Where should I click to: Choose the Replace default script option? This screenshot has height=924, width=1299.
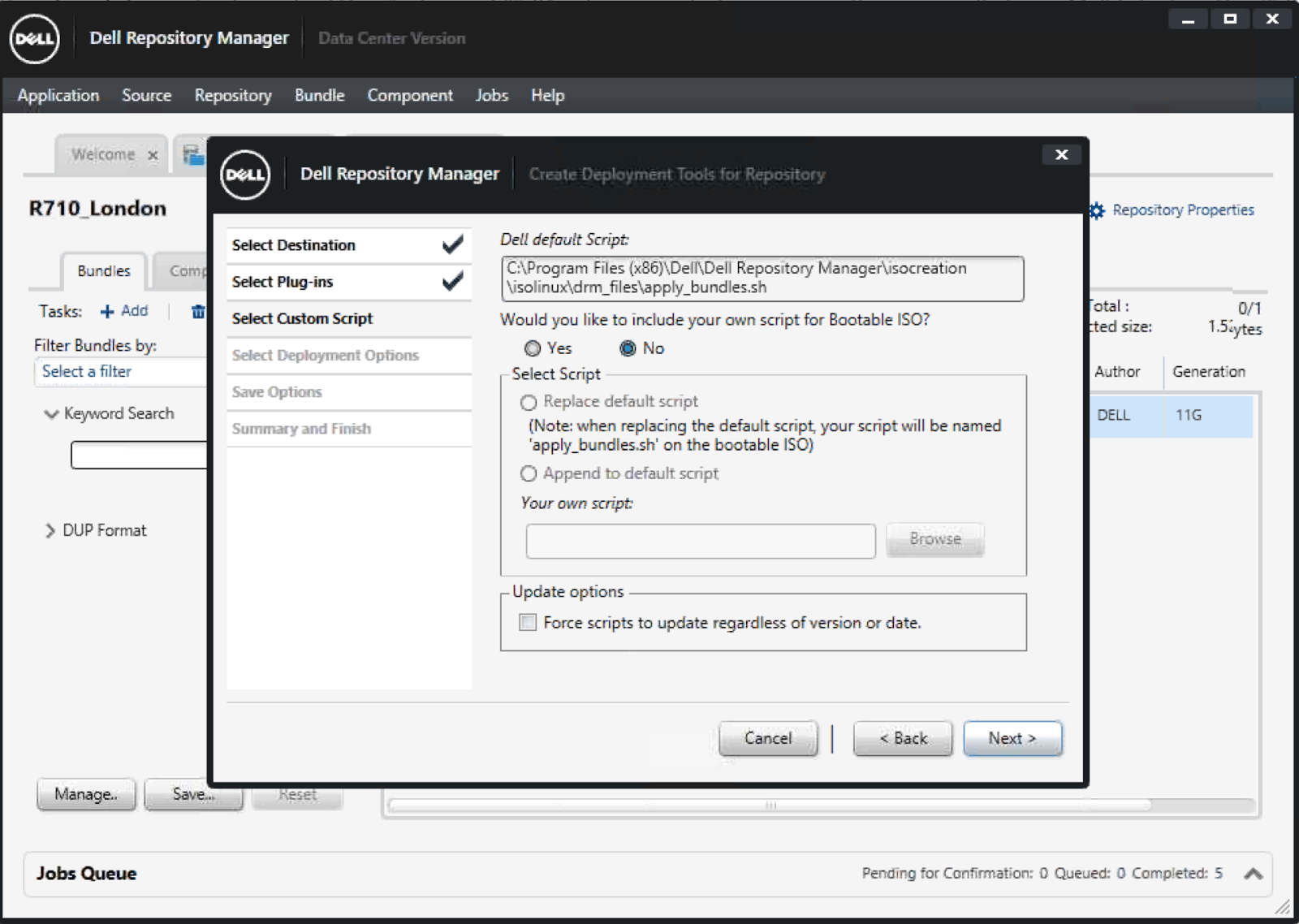point(529,401)
